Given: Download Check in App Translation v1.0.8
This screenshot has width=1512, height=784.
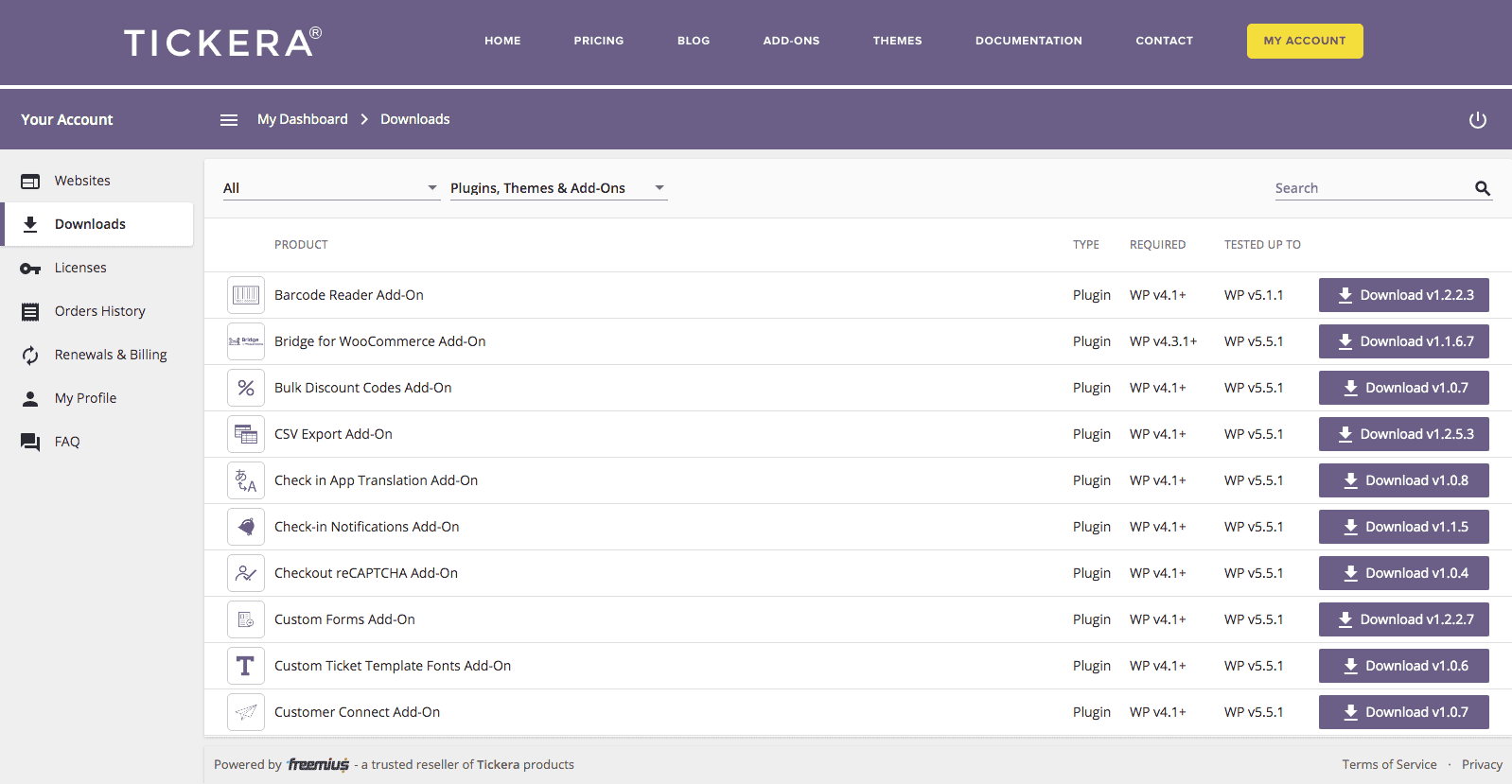Looking at the screenshot, I should (1404, 480).
